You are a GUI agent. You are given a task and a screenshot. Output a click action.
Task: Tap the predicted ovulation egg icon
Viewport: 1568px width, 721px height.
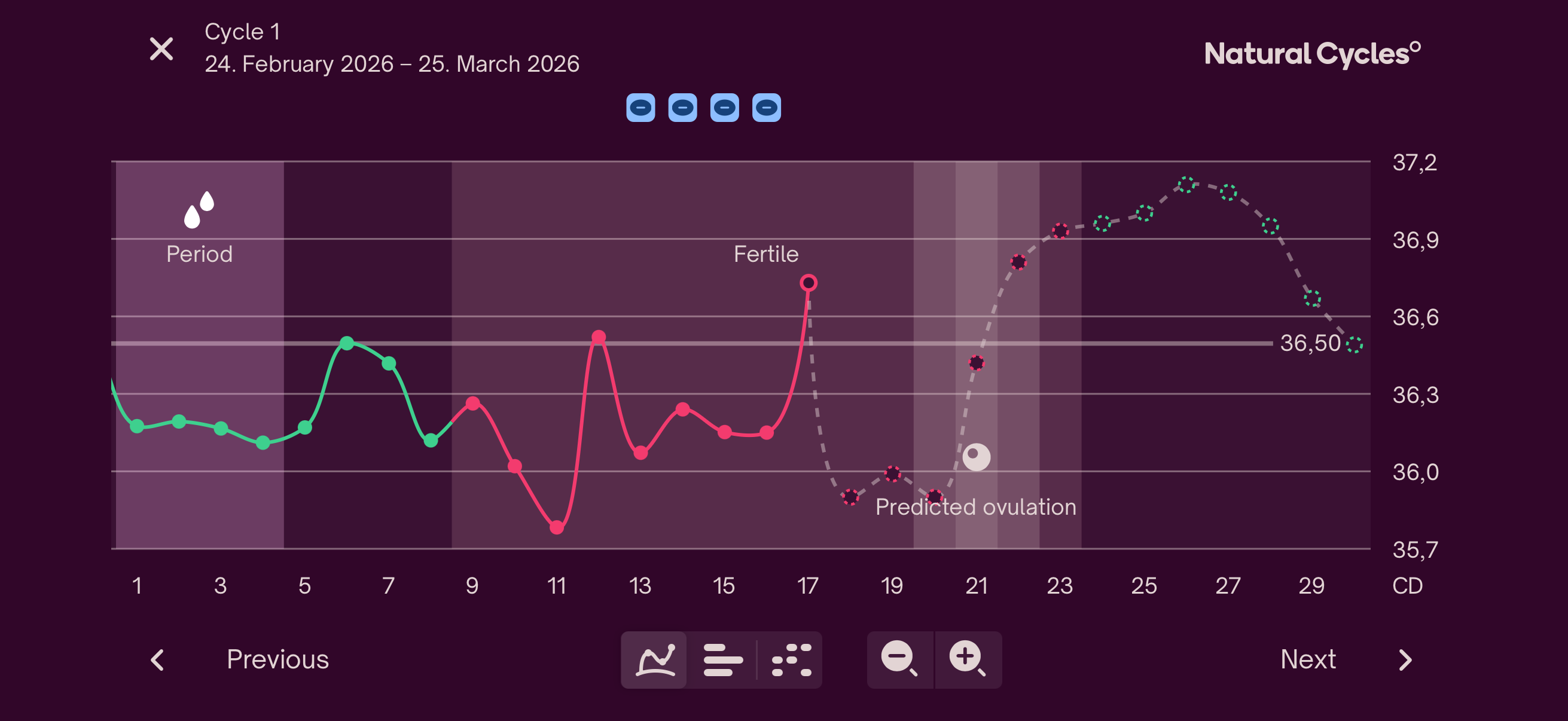976,456
